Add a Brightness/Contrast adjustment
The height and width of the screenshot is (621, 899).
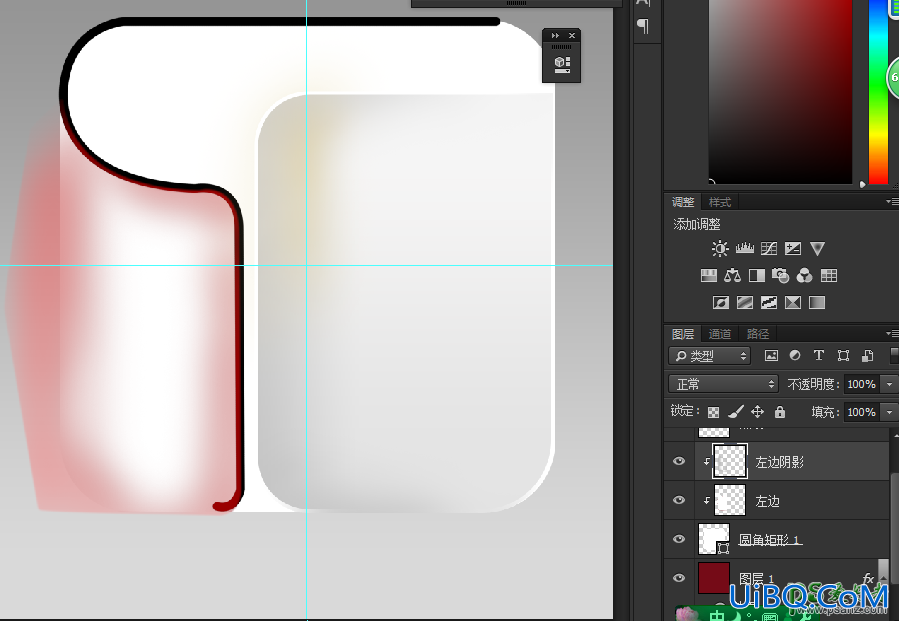tap(720, 248)
